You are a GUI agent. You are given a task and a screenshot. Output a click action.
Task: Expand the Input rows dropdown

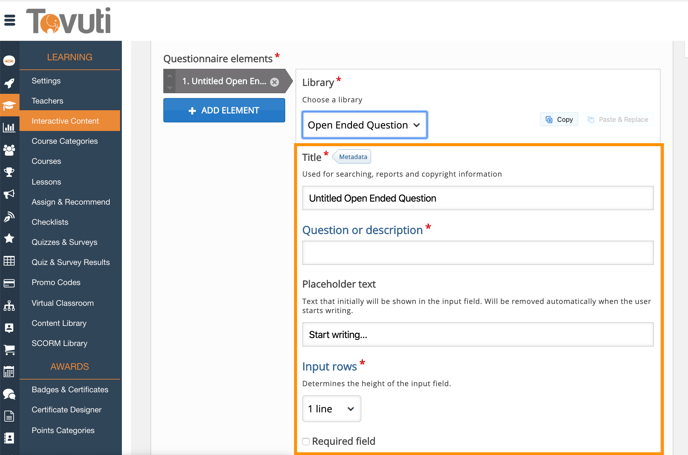point(331,409)
